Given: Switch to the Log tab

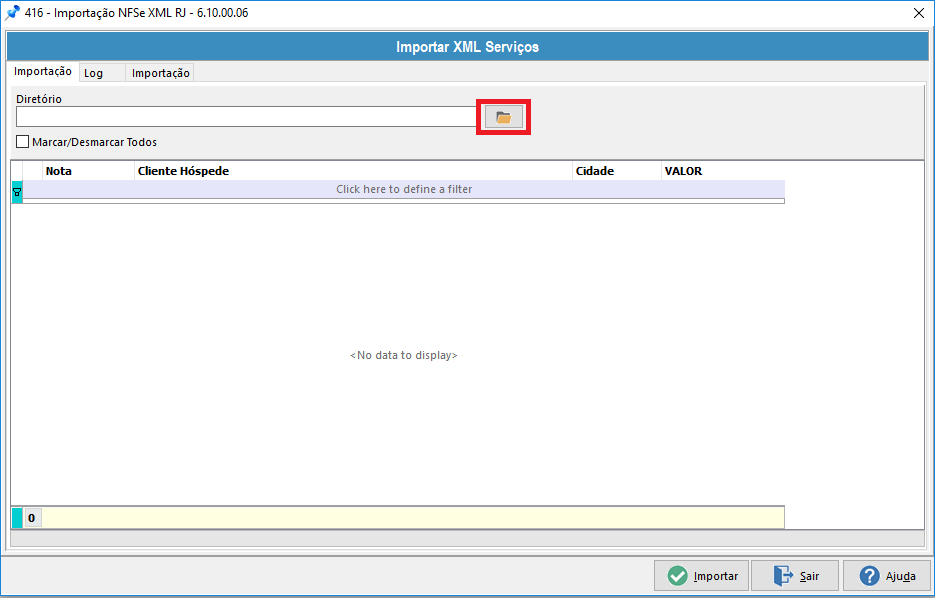Looking at the screenshot, I should (101, 73).
